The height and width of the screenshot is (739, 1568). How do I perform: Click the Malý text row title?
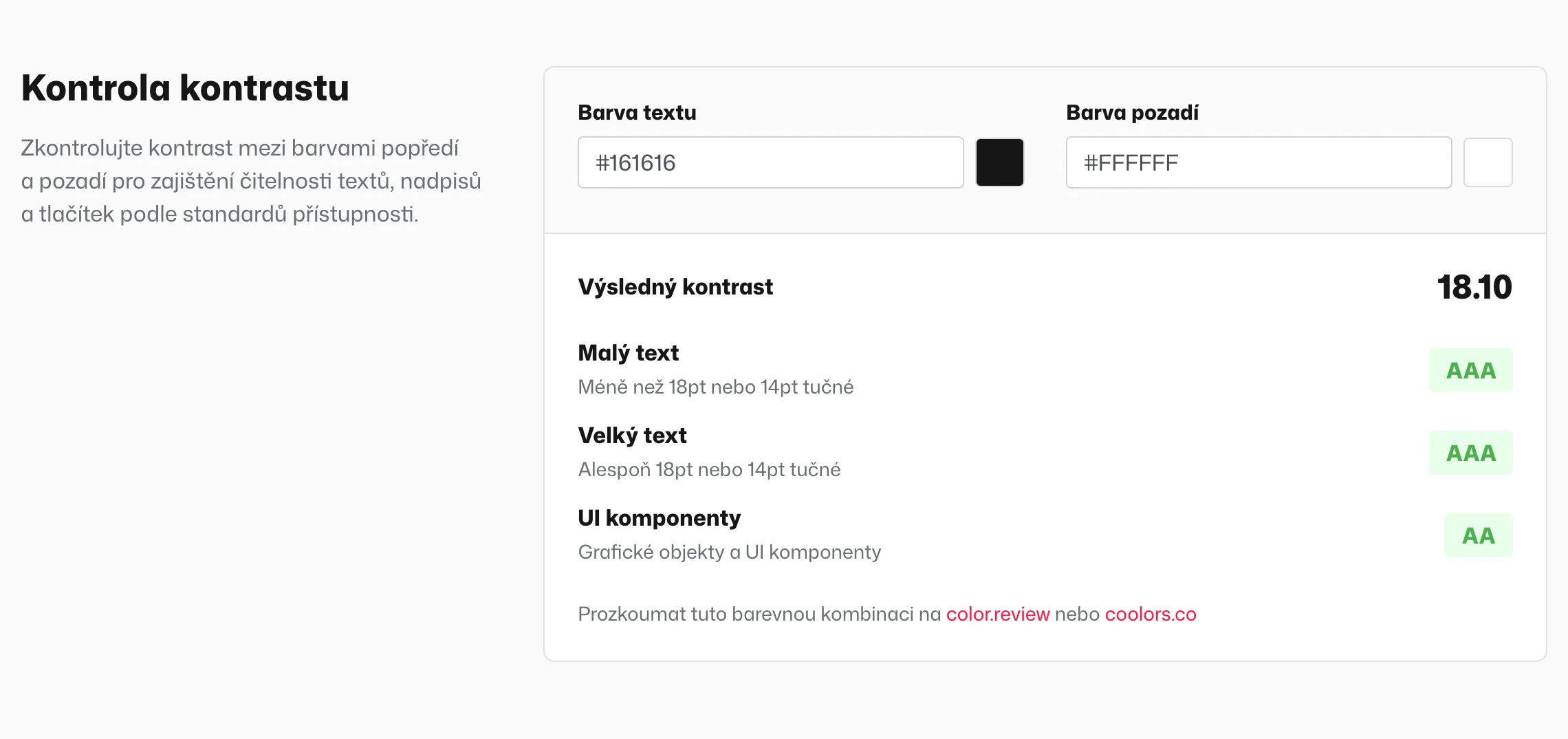click(x=628, y=353)
